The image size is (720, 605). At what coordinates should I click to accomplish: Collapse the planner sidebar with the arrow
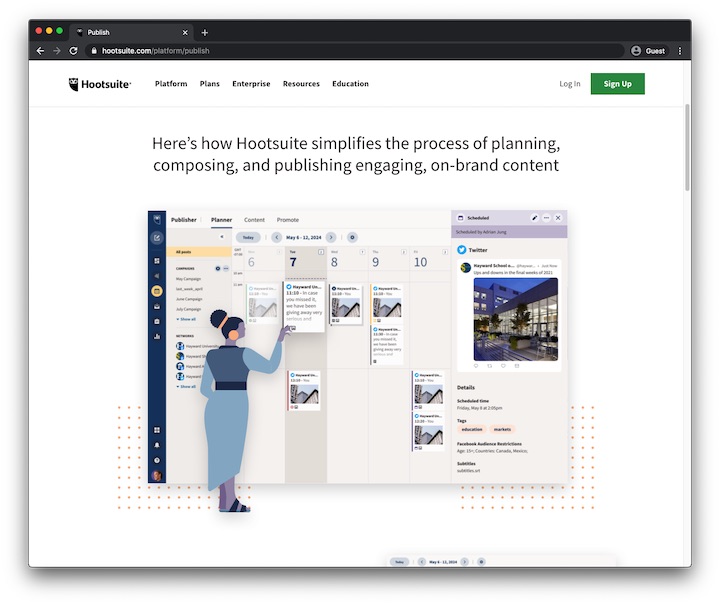222,237
